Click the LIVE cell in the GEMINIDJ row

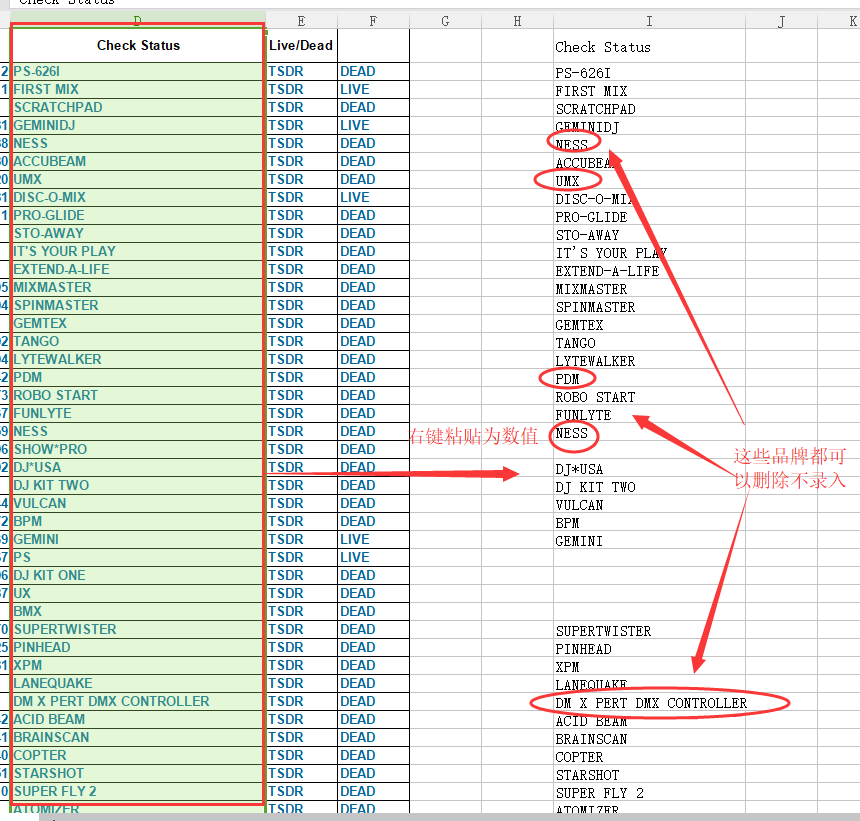coord(374,126)
